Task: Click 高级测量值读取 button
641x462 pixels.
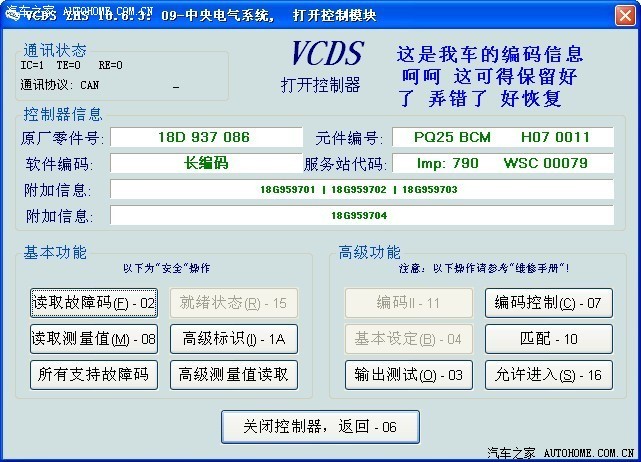Action: click(234, 375)
